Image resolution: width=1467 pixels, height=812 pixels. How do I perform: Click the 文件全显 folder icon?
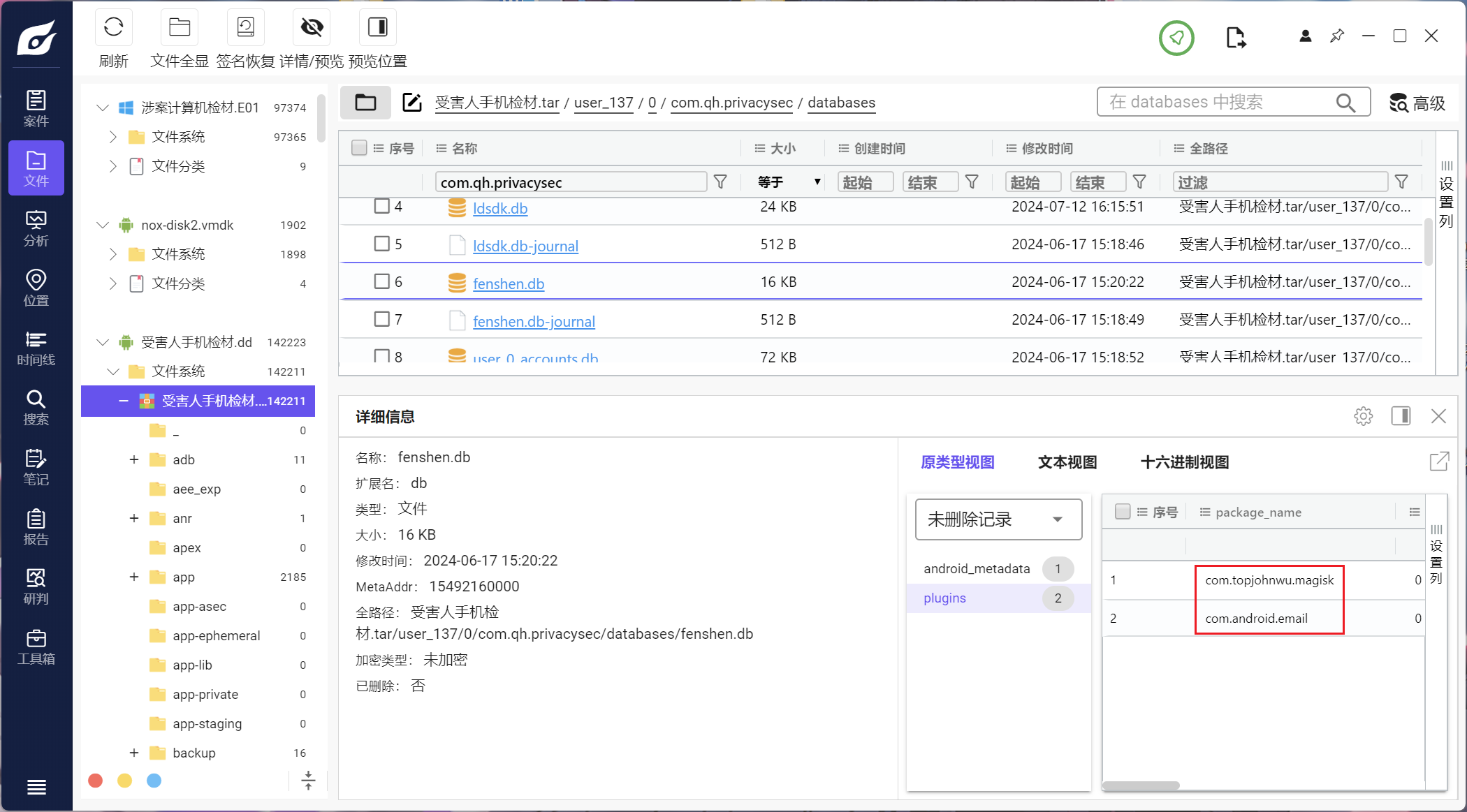click(x=180, y=28)
